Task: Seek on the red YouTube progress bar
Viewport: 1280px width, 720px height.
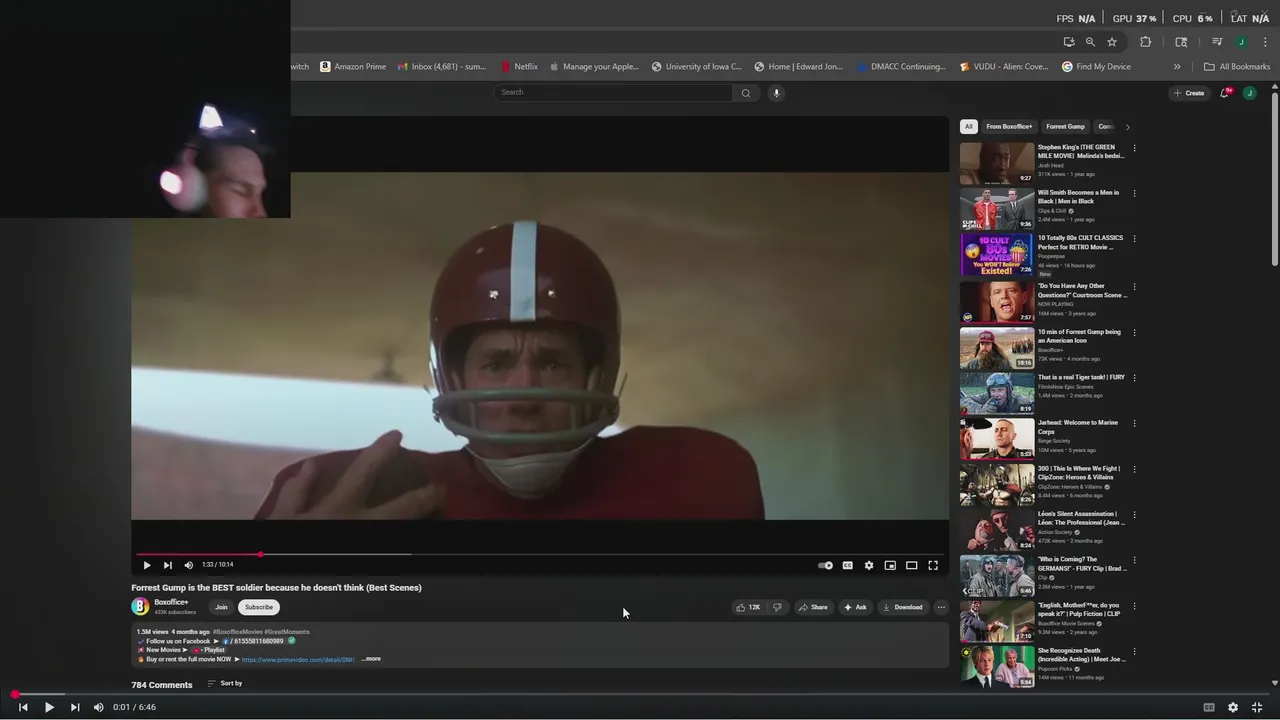Action: tap(540, 554)
